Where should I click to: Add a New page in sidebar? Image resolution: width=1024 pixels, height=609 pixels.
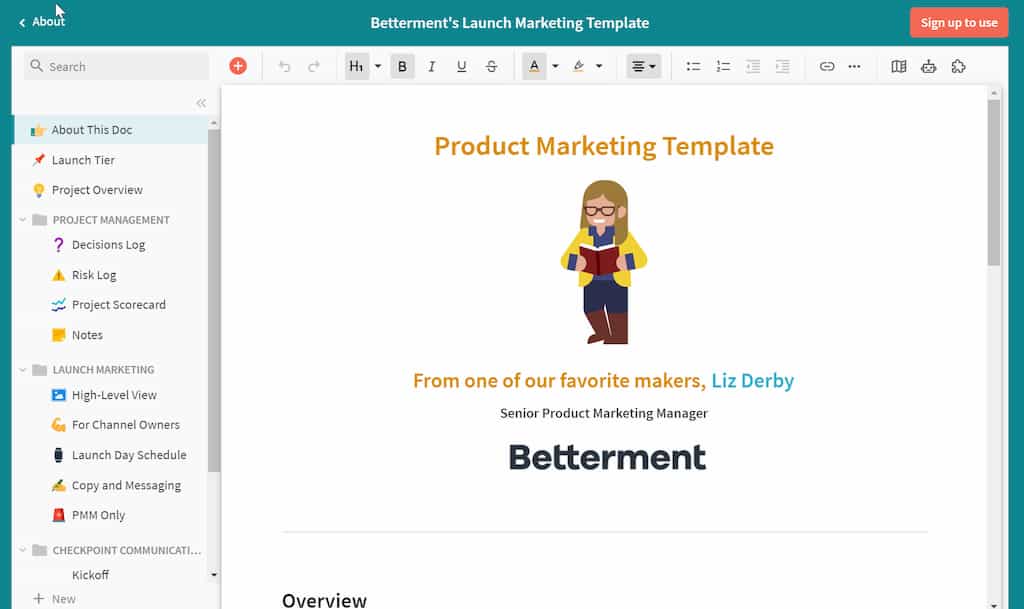tap(55, 599)
